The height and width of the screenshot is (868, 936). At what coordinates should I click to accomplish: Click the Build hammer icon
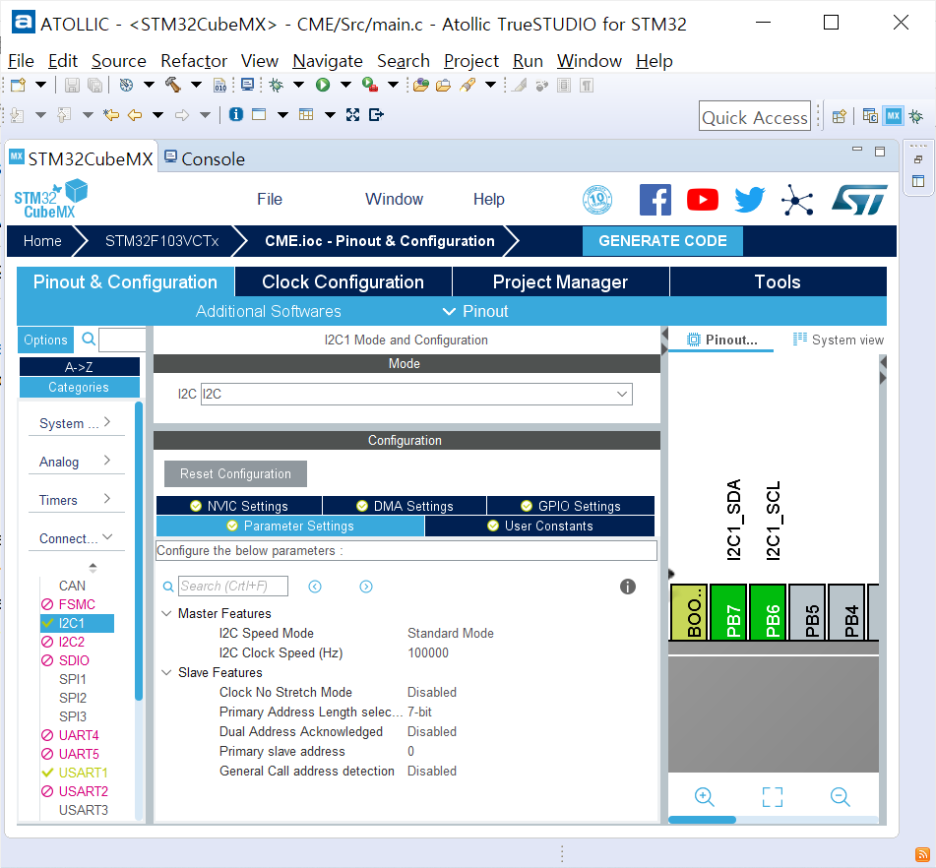point(173,85)
